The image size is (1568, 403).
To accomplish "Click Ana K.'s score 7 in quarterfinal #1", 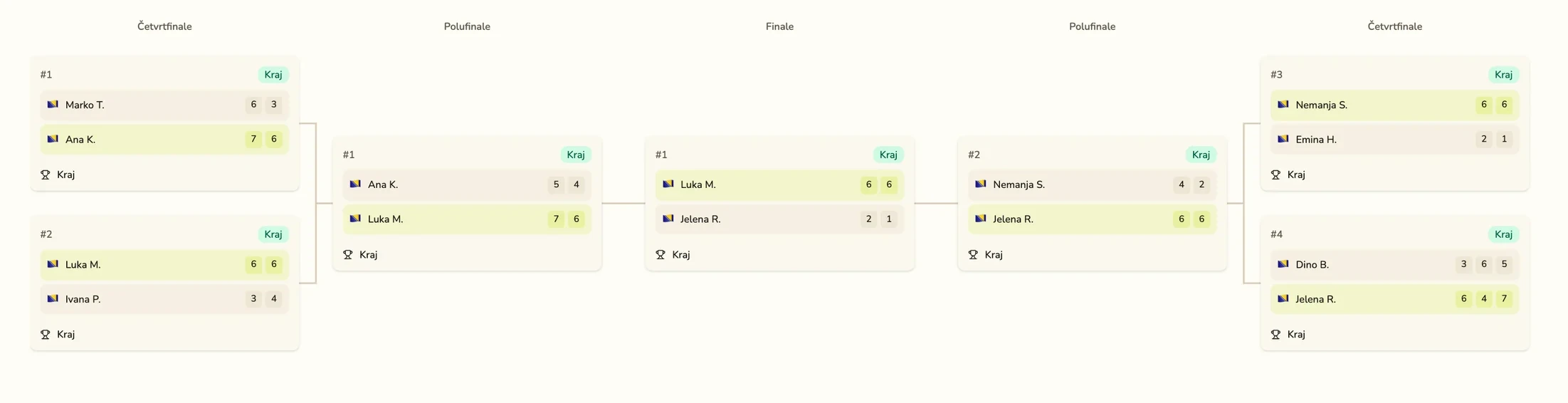I will (x=253, y=140).
